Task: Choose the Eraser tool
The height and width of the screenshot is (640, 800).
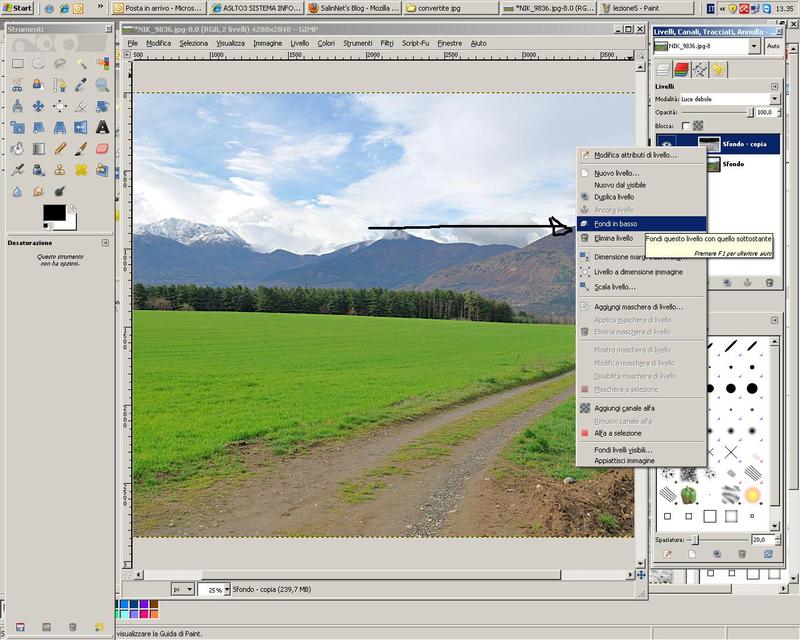Action: [102, 148]
